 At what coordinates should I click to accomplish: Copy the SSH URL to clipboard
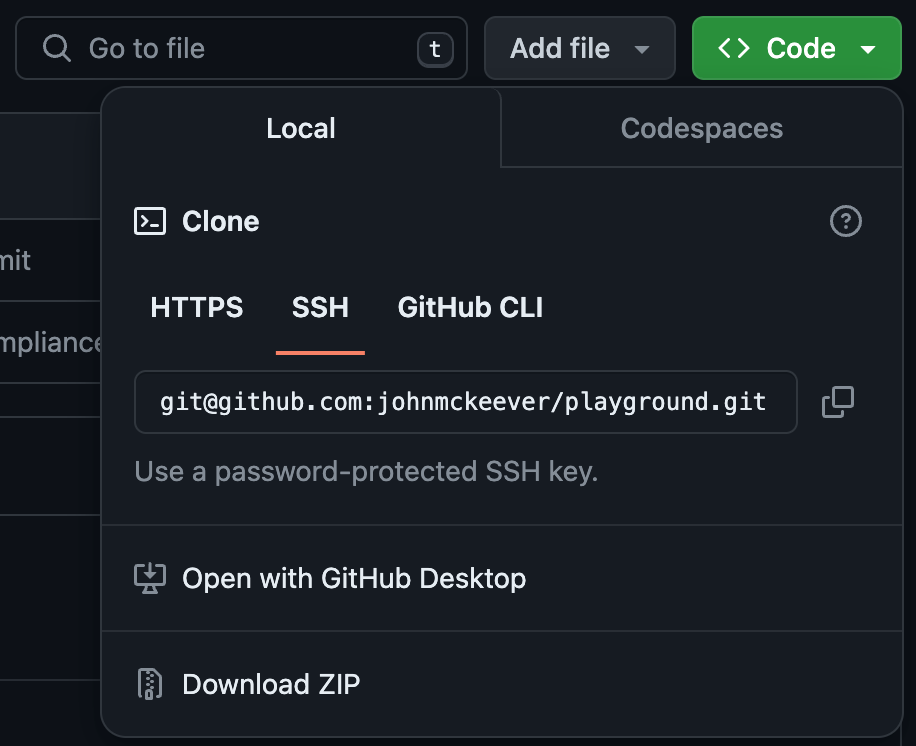pyautogui.click(x=838, y=402)
